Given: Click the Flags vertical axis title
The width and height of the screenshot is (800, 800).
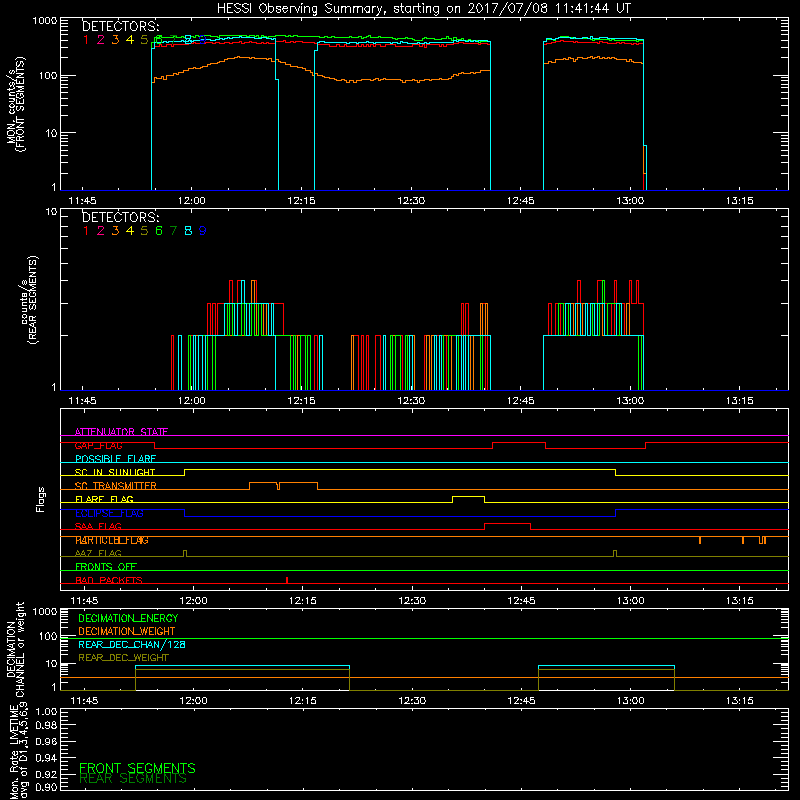Looking at the screenshot, I should [x=41, y=499].
